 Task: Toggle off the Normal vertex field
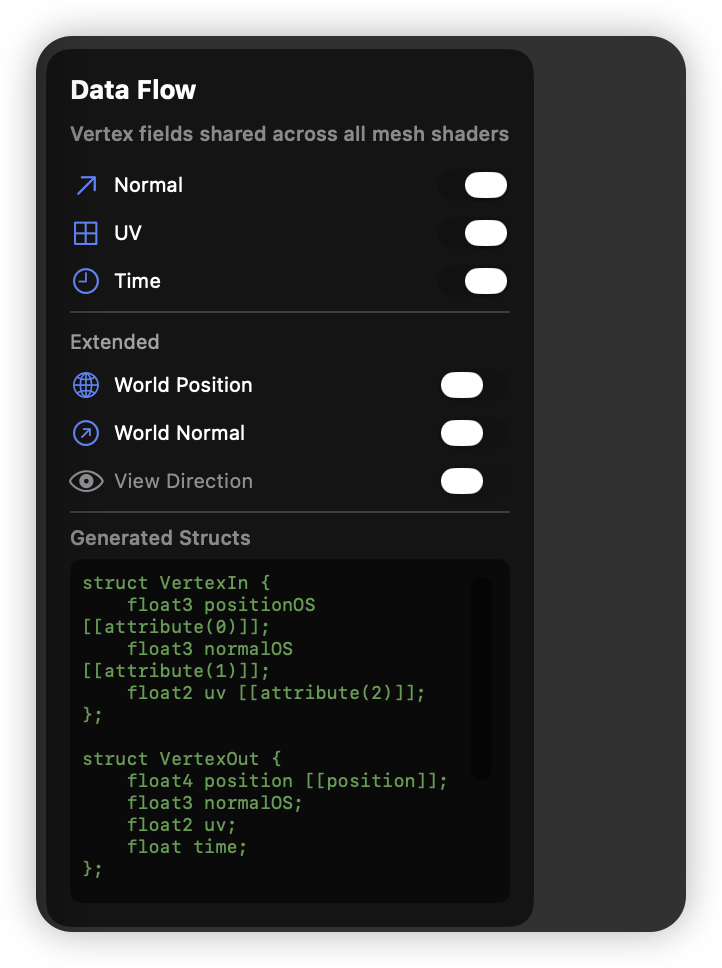[x=484, y=185]
